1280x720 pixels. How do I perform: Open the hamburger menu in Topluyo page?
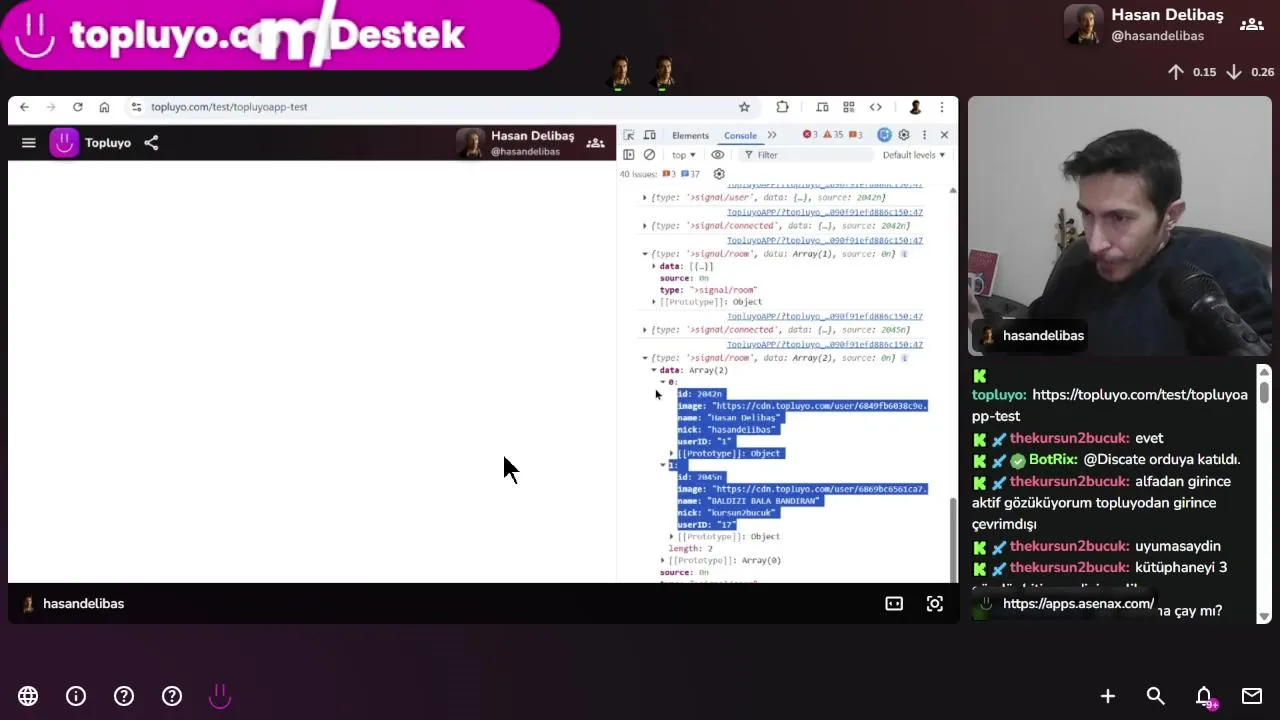point(29,143)
